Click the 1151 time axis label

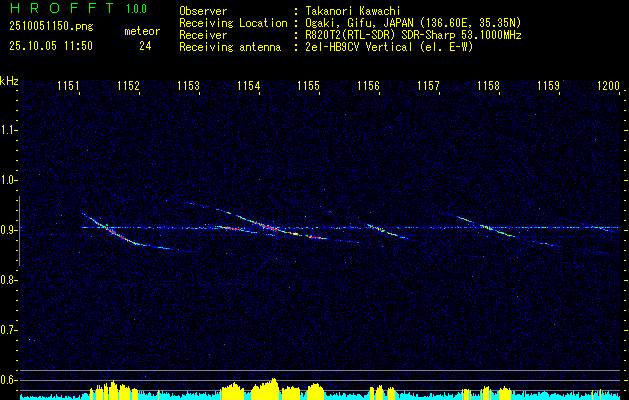[68, 86]
